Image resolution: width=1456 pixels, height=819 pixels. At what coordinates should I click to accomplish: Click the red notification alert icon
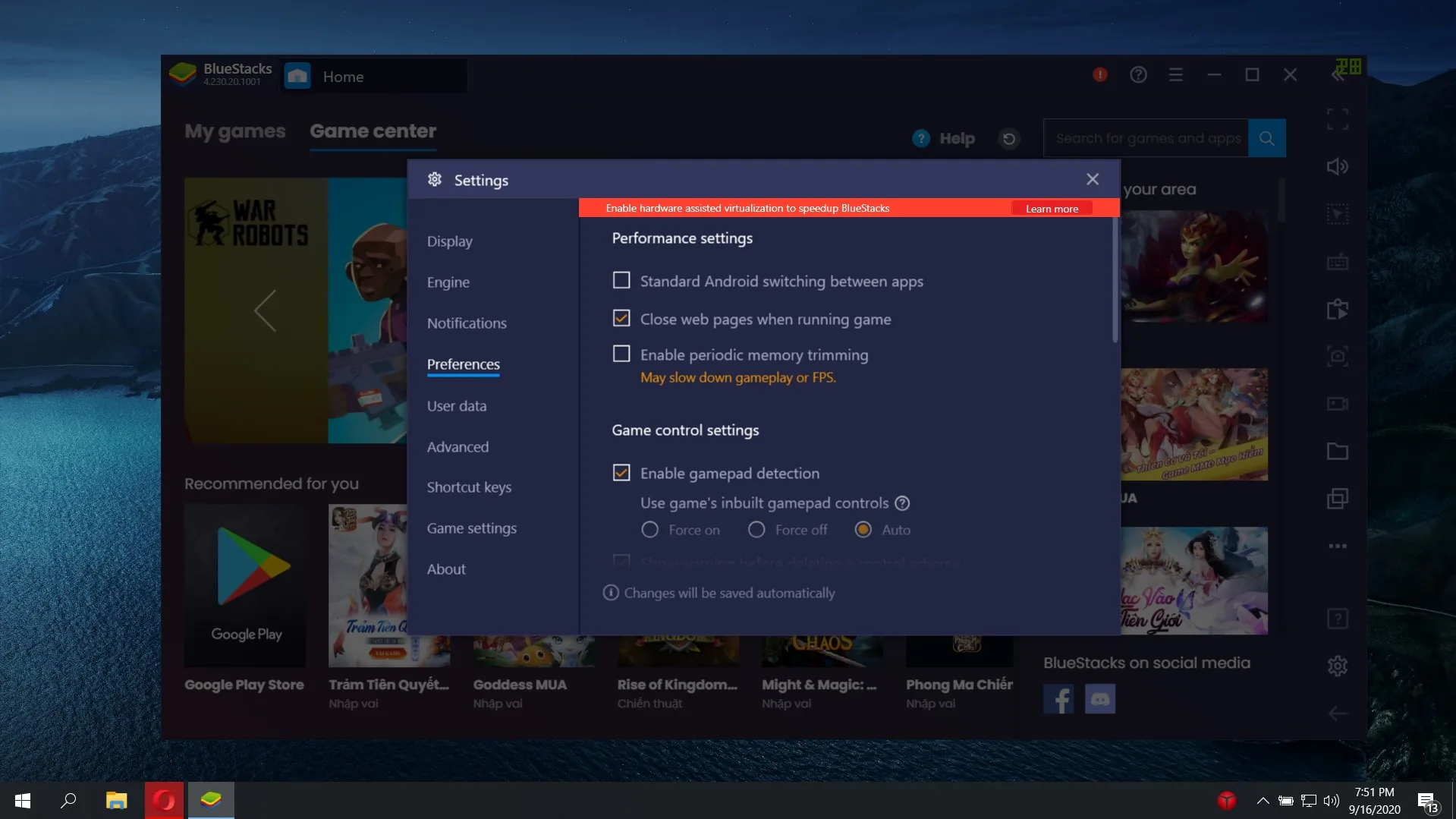pyautogui.click(x=1099, y=75)
